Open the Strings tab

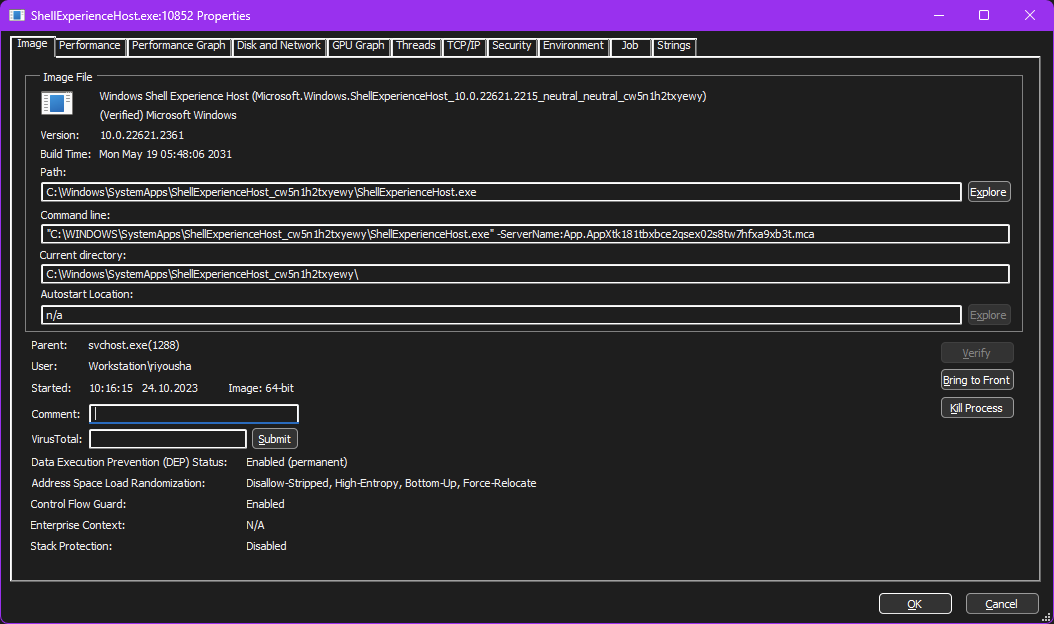(x=674, y=46)
